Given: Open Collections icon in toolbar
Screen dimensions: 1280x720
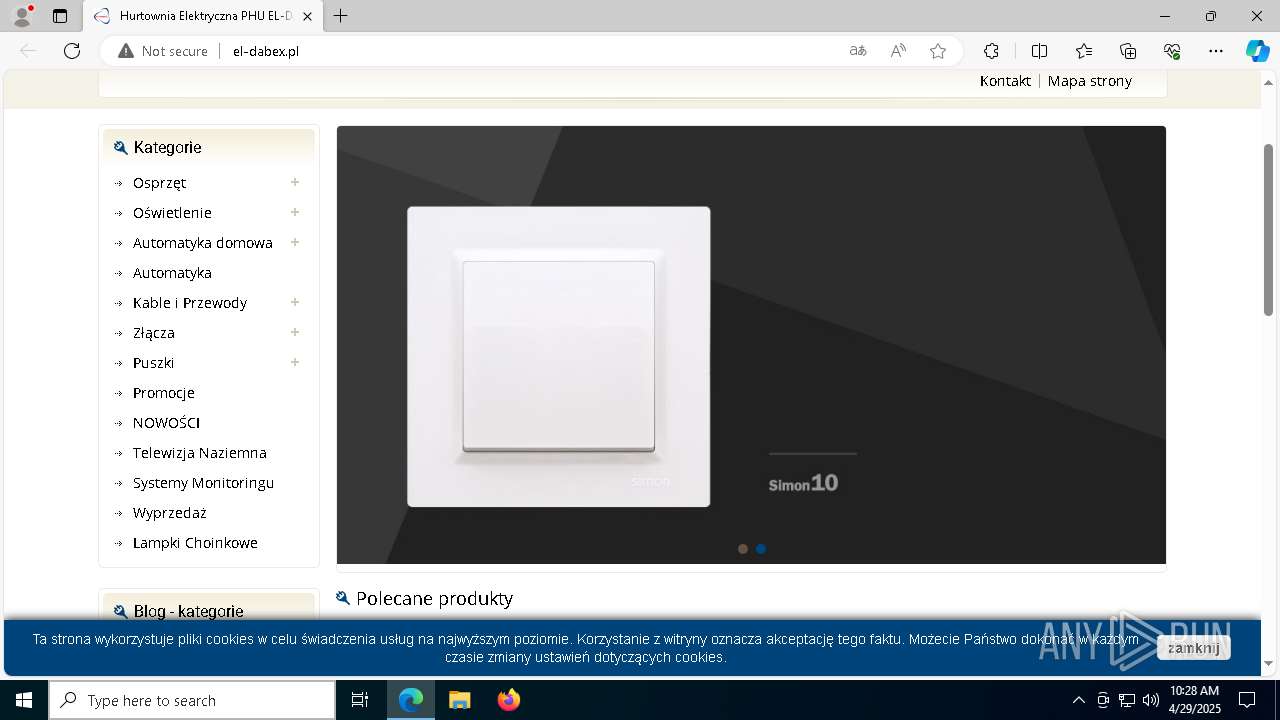Looking at the screenshot, I should (1128, 51).
